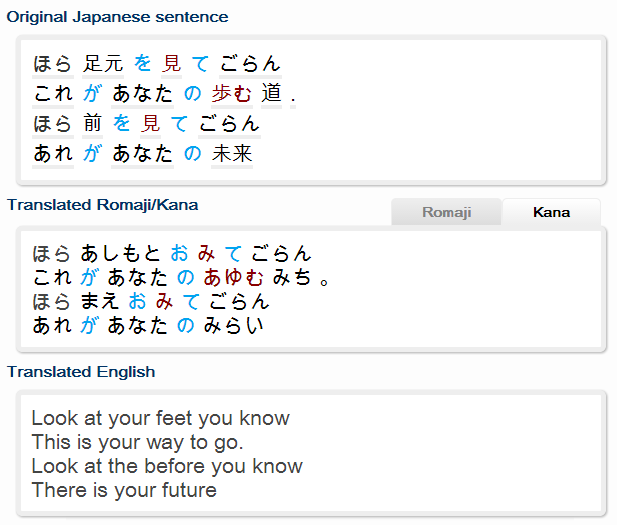Screen dimensions: 617x525
Task: Click まえ in the kana box
Action: pyautogui.click(x=100, y=301)
